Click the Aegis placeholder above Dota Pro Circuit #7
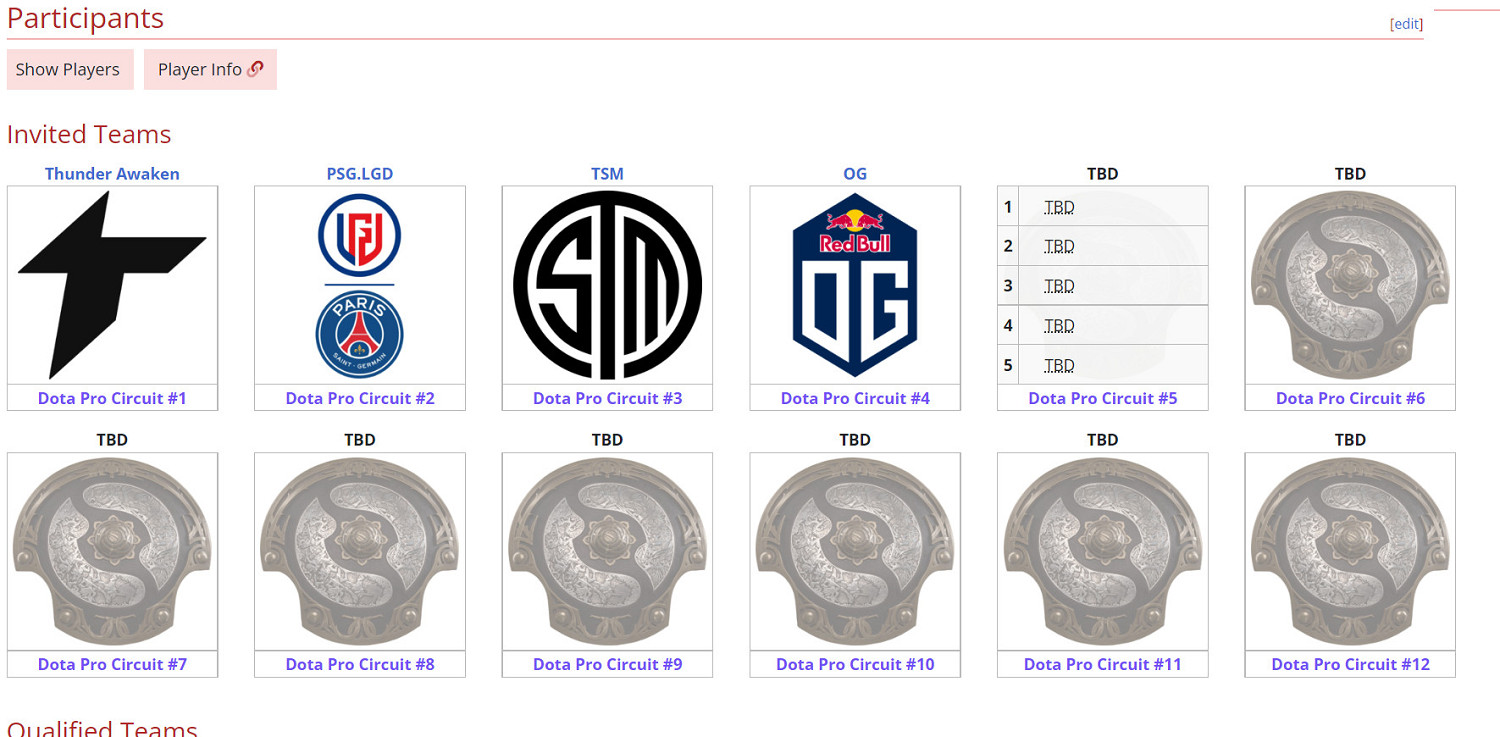This screenshot has height=737, width=1500. point(112,551)
